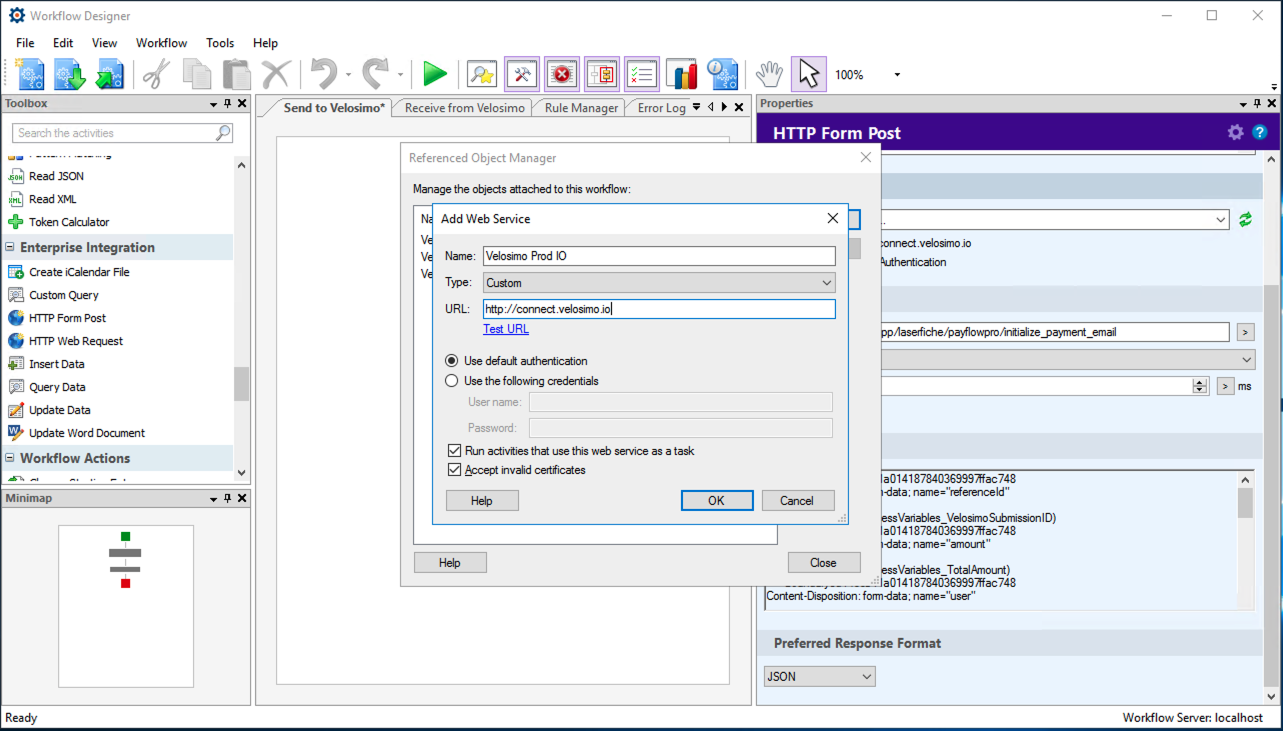Image resolution: width=1283 pixels, height=731 pixels.
Task: Click the Cut scissors icon
Action: tap(156, 74)
